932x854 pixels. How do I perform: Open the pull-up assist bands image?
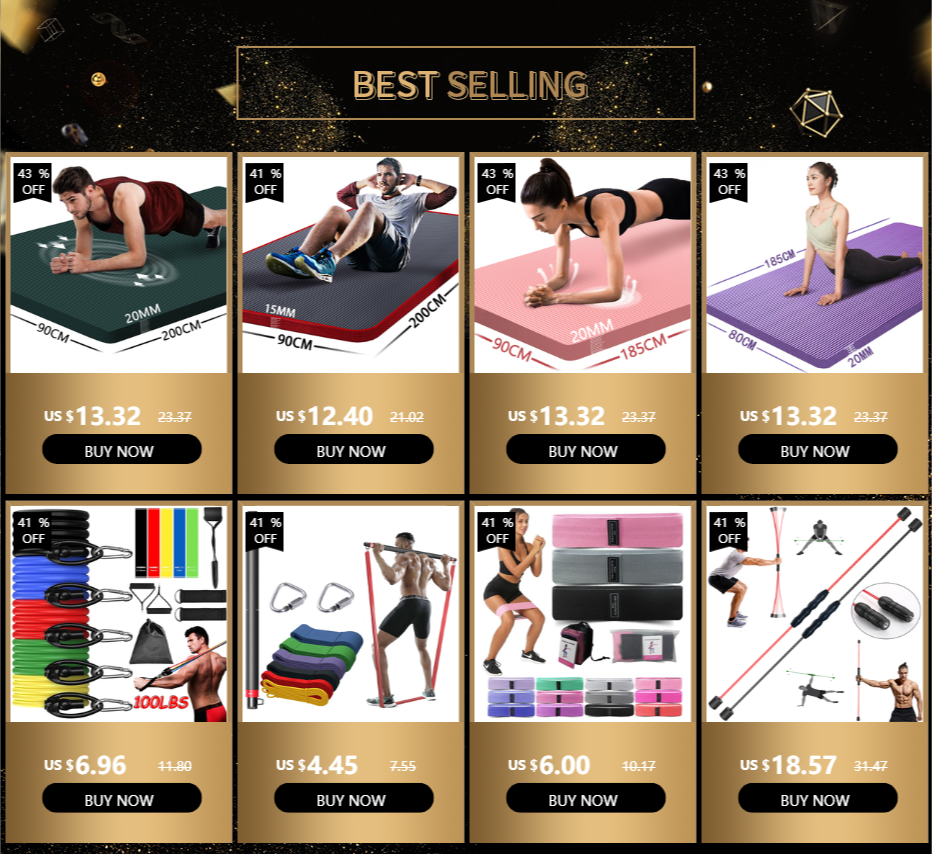(x=351, y=614)
